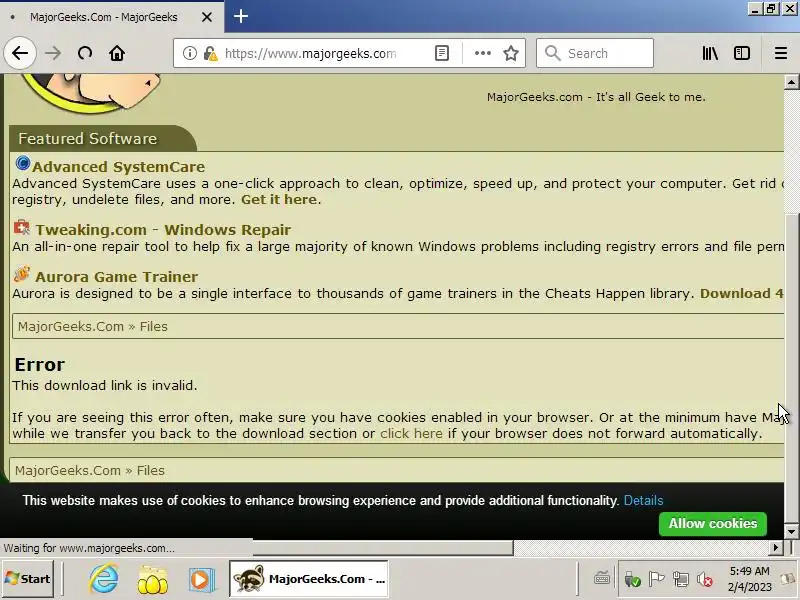Close the MajorGeeks.Com tab
800x600 pixels.
click(x=207, y=17)
